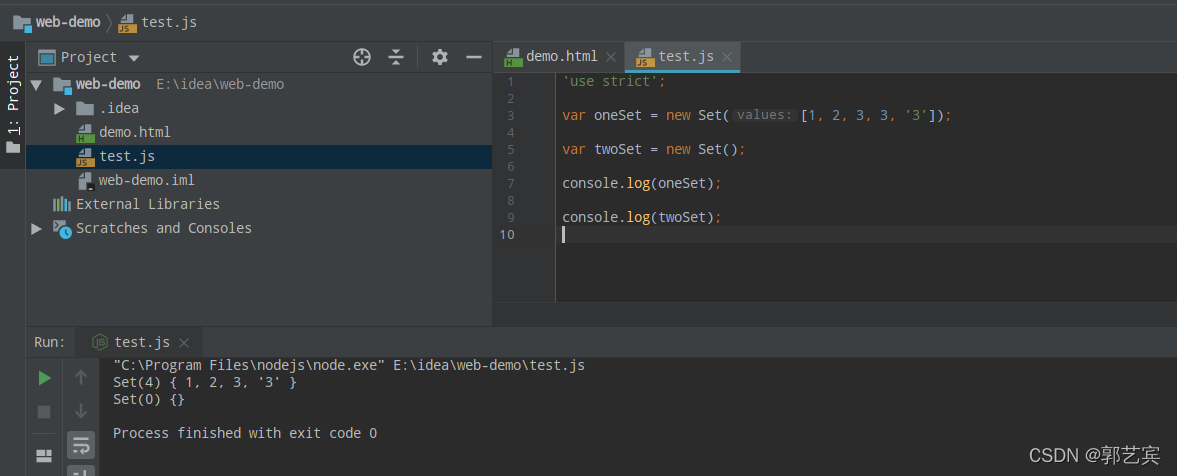Click the line 10 gutter number
The width and height of the screenshot is (1177, 476).
[x=507, y=234]
